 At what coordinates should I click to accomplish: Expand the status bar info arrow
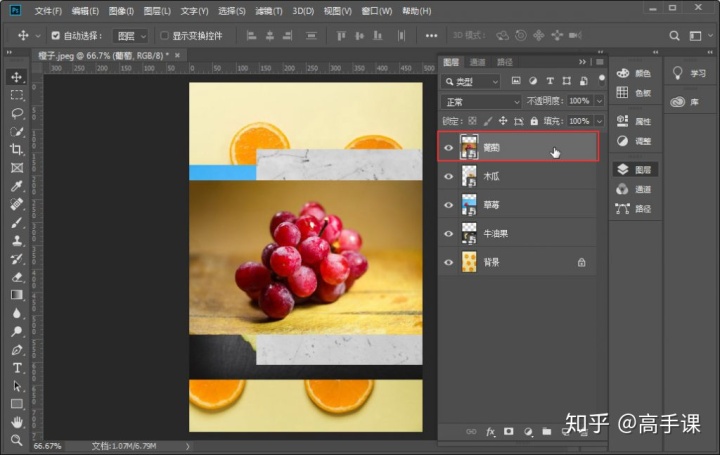(x=187, y=446)
